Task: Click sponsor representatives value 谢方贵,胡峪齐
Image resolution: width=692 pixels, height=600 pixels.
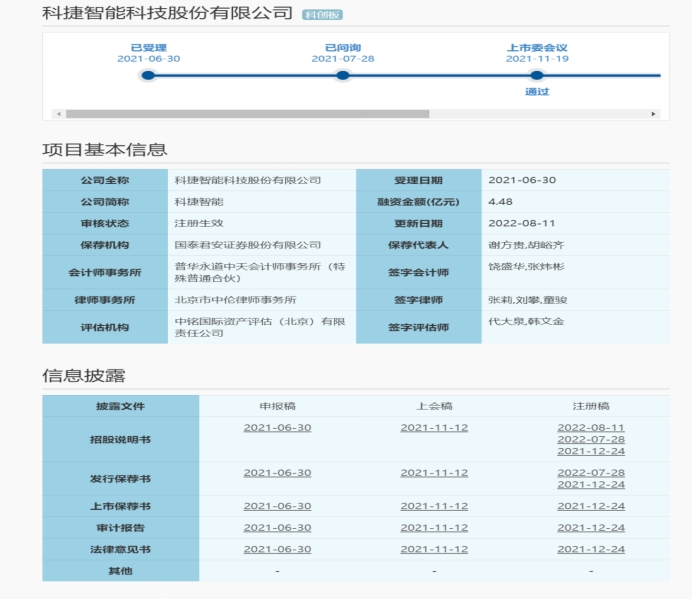Action: click(x=526, y=245)
